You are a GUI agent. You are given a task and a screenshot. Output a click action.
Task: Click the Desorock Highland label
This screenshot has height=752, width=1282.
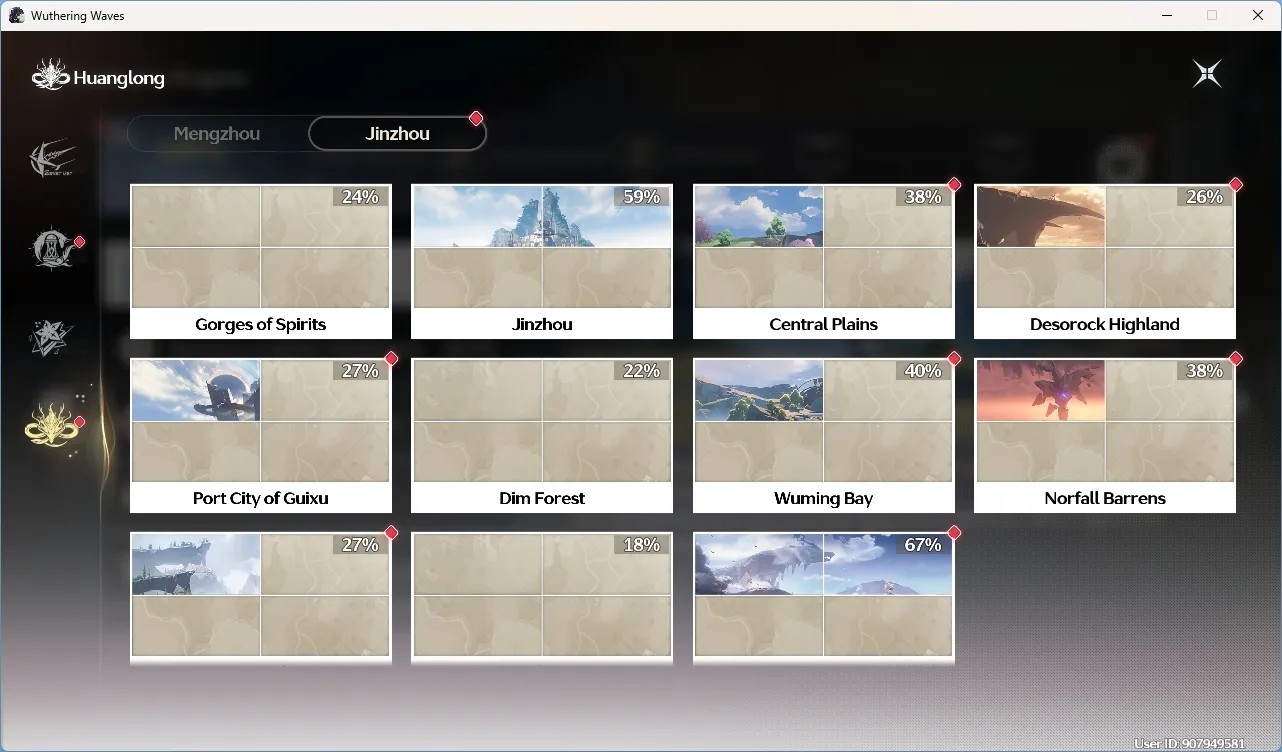[x=1105, y=324]
